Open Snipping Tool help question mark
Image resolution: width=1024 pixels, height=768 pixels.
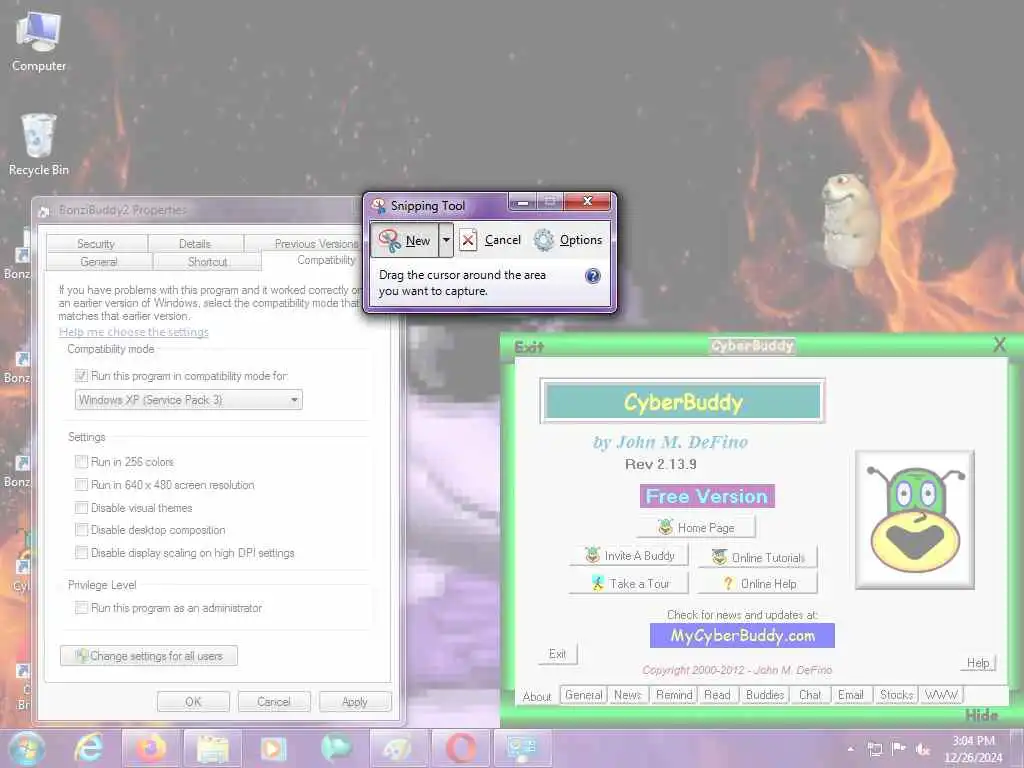coord(592,276)
